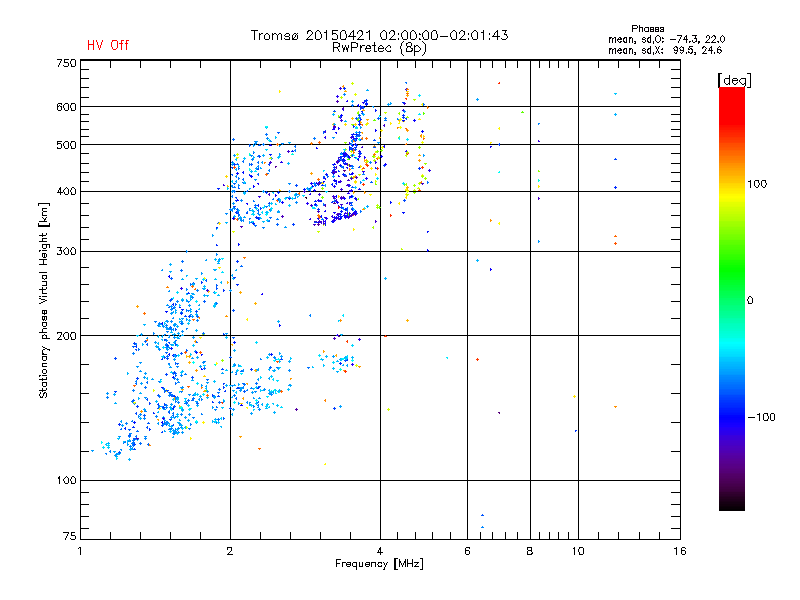
Task: Click the 'mean, sd,X: 99.5, 24.6' statistics line
Action: click(665, 50)
